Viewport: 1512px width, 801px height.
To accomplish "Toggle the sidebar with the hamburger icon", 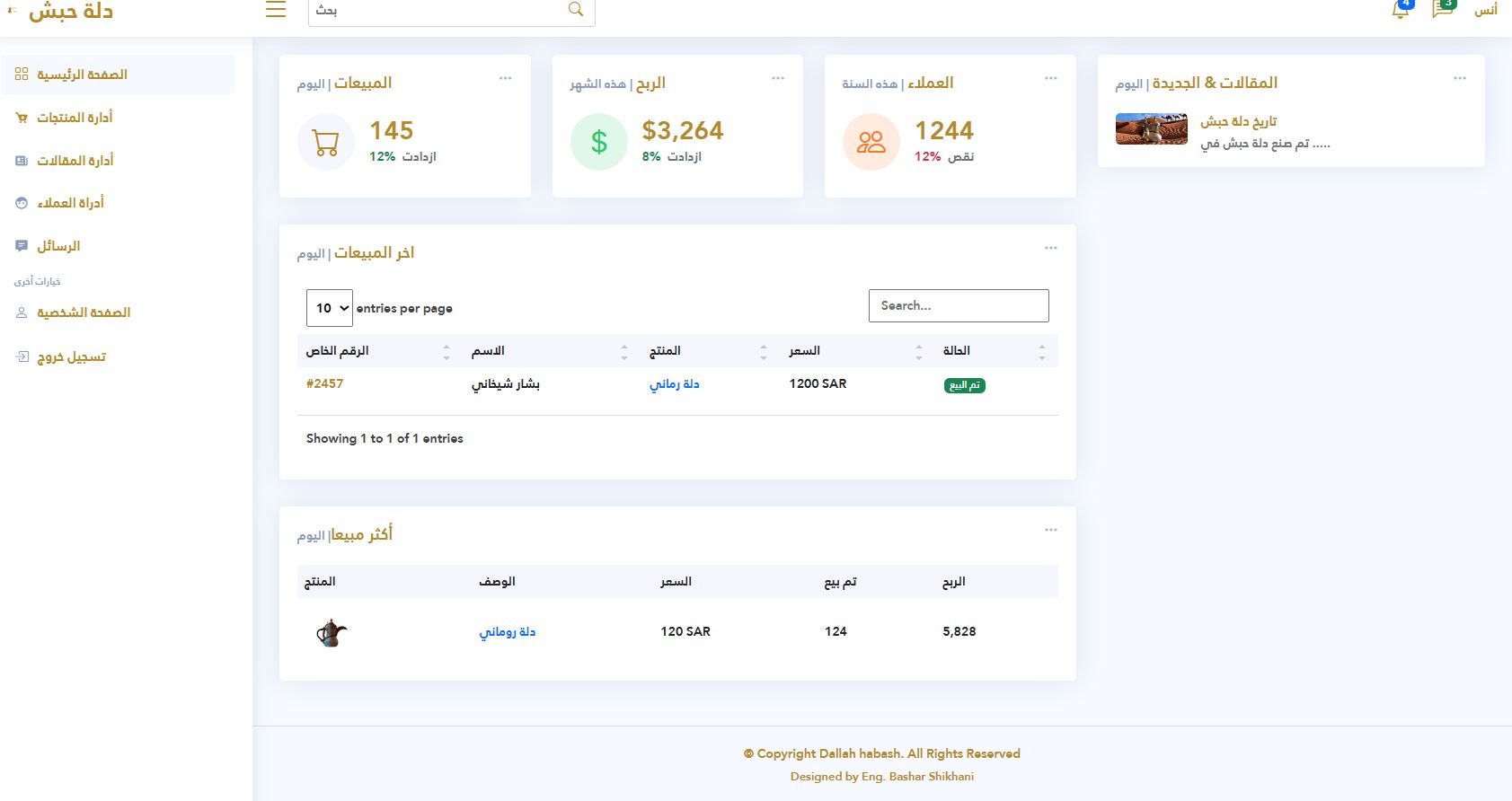I will (x=276, y=10).
